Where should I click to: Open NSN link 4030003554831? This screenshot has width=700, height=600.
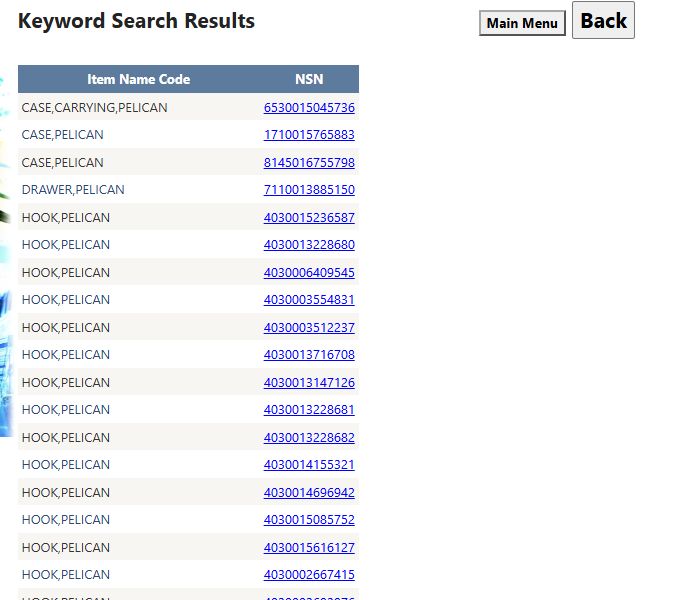coord(309,300)
